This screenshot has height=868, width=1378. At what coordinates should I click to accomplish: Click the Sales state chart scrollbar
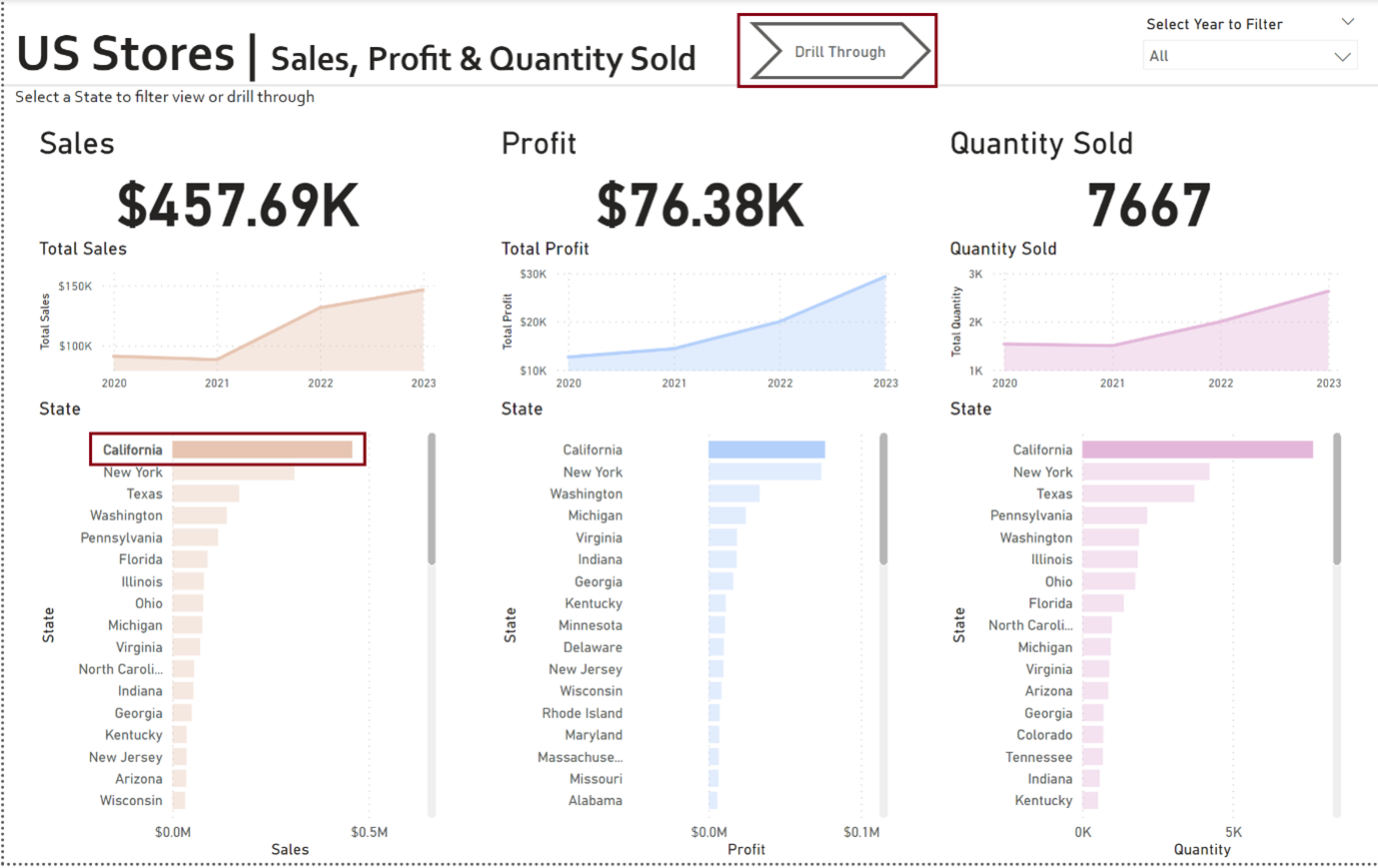(432, 499)
